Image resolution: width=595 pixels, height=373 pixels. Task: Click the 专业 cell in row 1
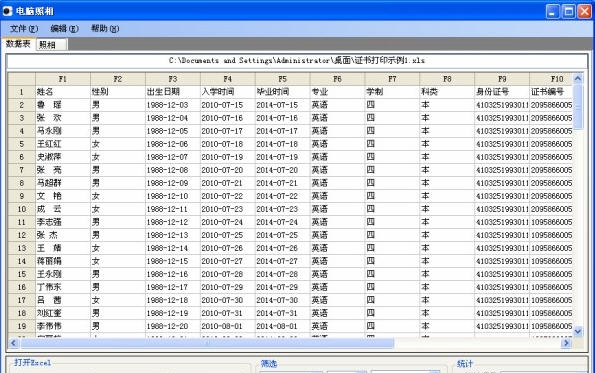(338, 92)
